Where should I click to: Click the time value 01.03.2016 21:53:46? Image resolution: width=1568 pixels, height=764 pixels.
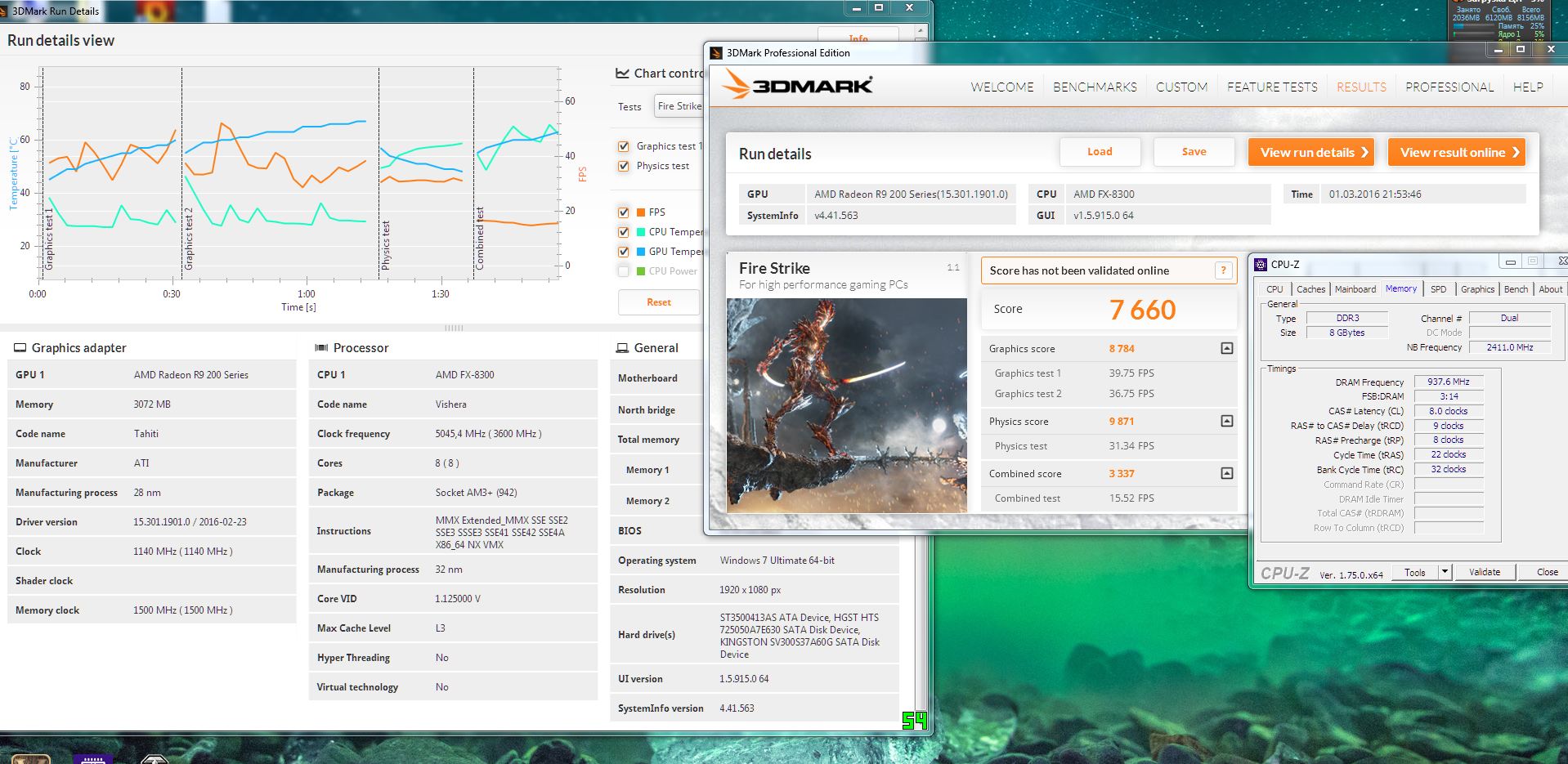tap(1375, 194)
